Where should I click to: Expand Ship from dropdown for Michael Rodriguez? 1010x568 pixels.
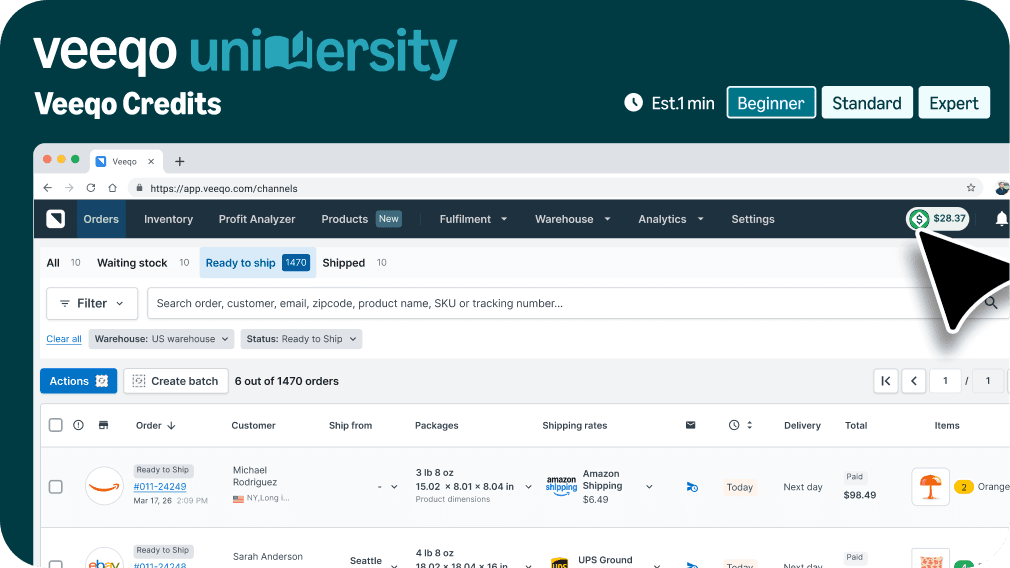coord(394,487)
